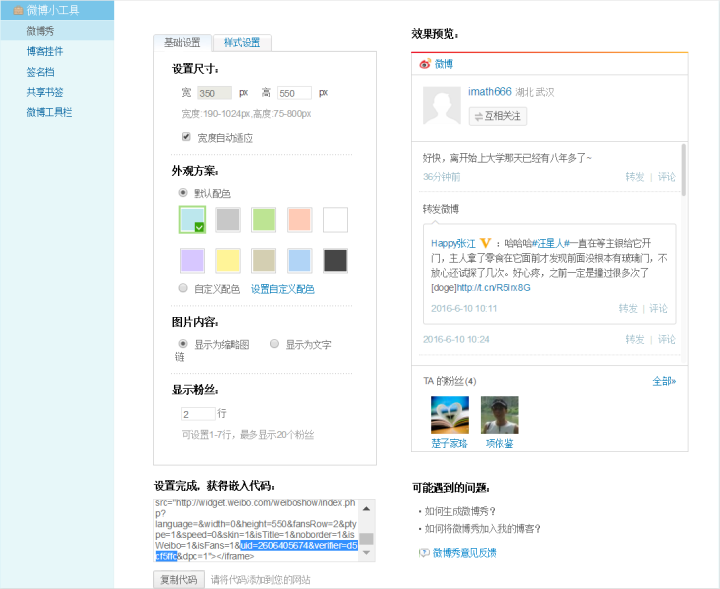Pick the yellow color swatch
This screenshot has width=720, height=589.
[228, 261]
